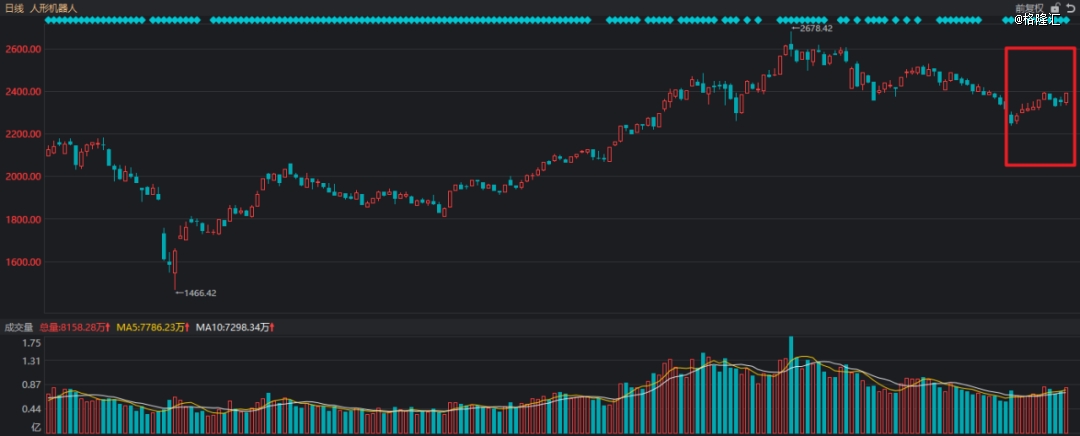The height and width of the screenshot is (436, 1080).
Task: Click the red up arrow after 总量 value
Action: 107,327
